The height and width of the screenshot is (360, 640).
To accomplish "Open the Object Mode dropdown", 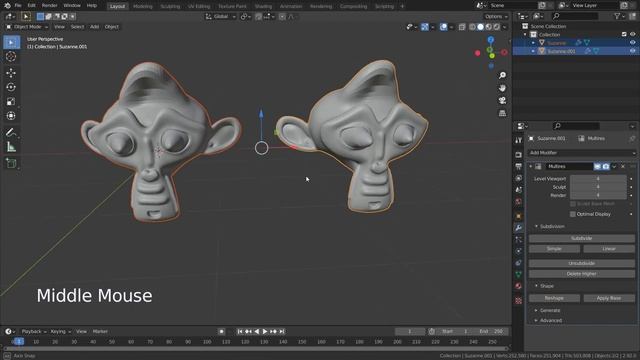I will click(x=27, y=27).
